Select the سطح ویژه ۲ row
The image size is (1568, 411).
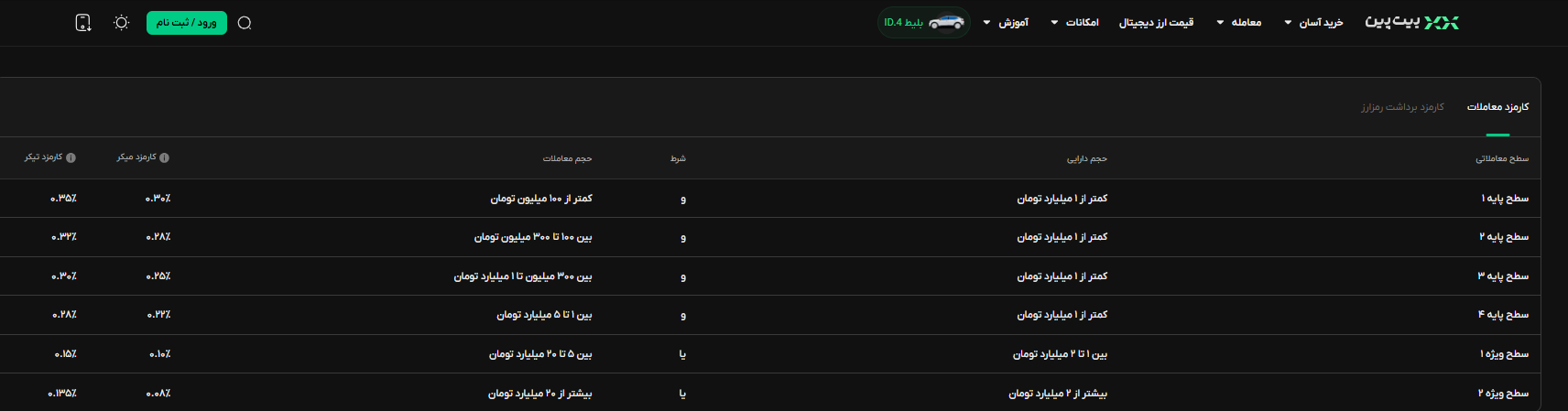(770, 393)
